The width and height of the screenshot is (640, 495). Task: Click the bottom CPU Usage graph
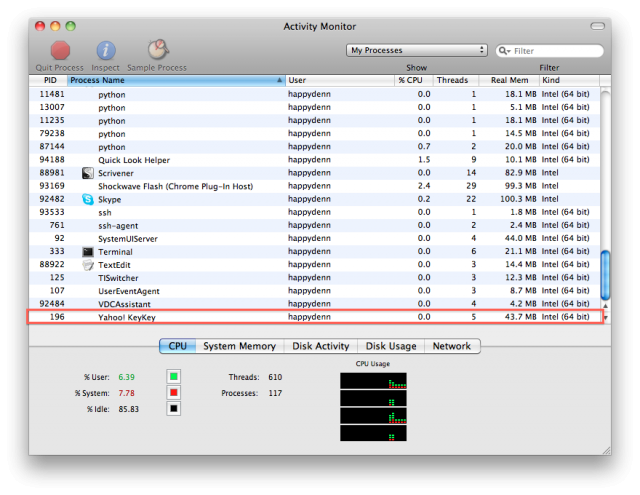coord(373,433)
